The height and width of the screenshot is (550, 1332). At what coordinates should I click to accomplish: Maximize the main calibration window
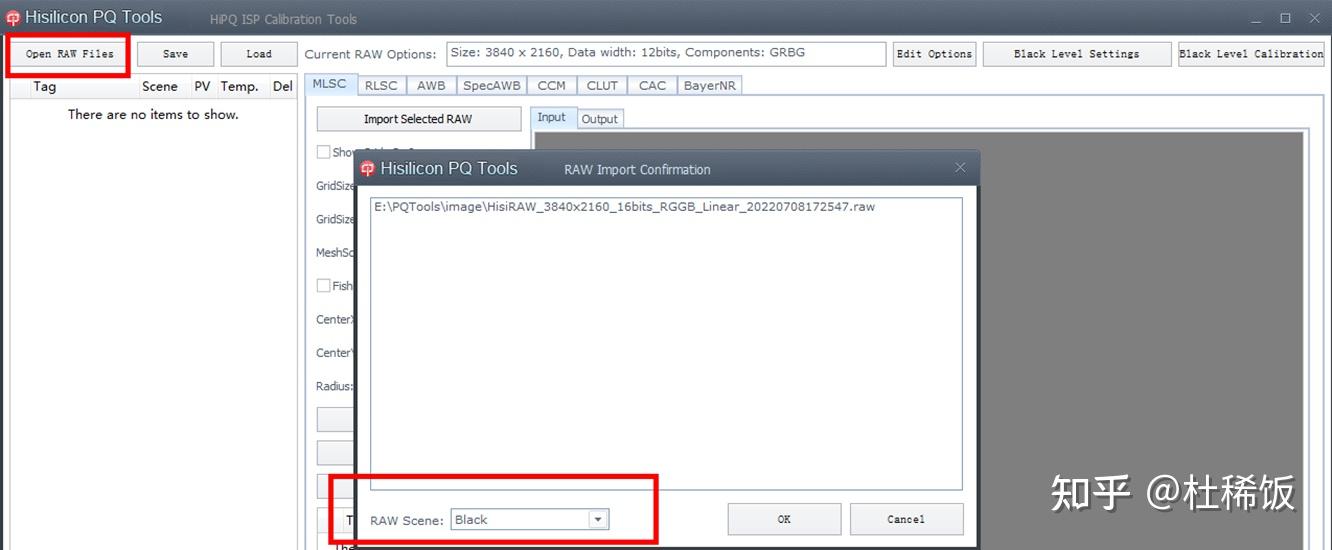coord(1285,18)
